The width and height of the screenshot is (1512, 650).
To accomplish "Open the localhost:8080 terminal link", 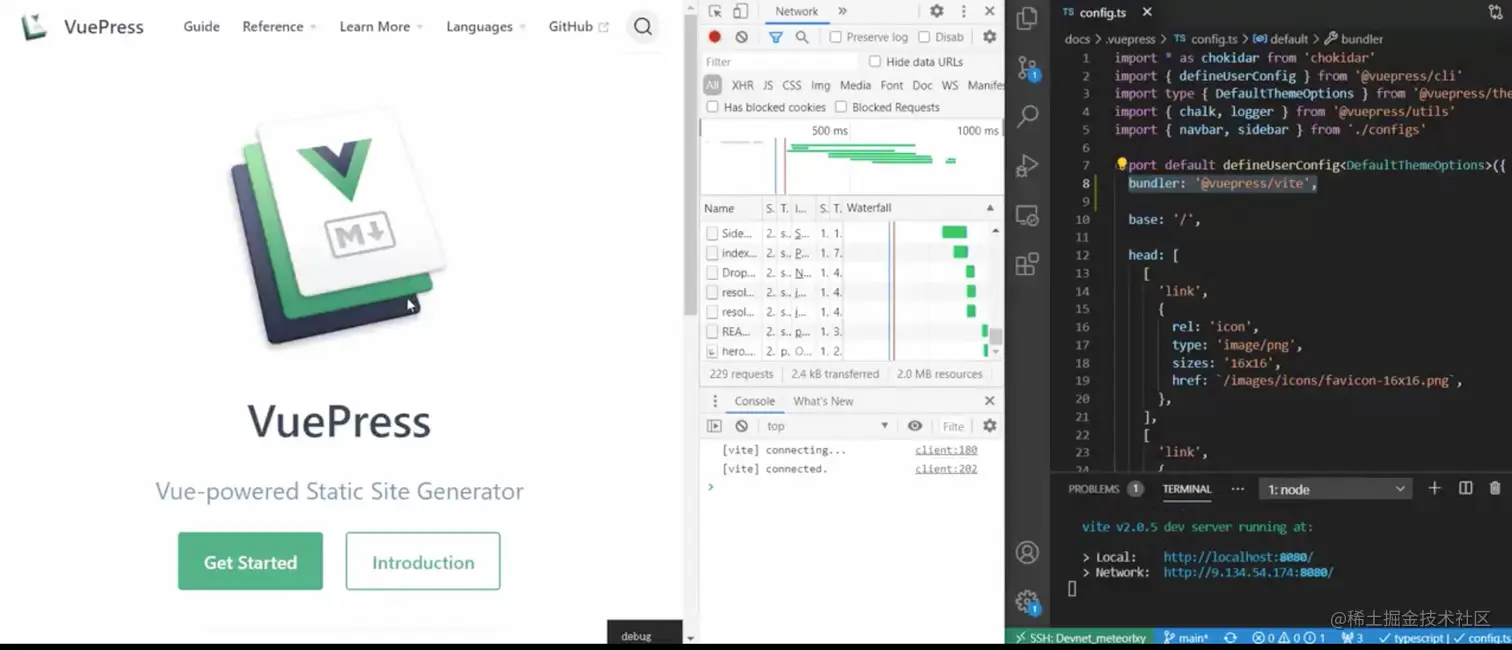I will click(1238, 557).
